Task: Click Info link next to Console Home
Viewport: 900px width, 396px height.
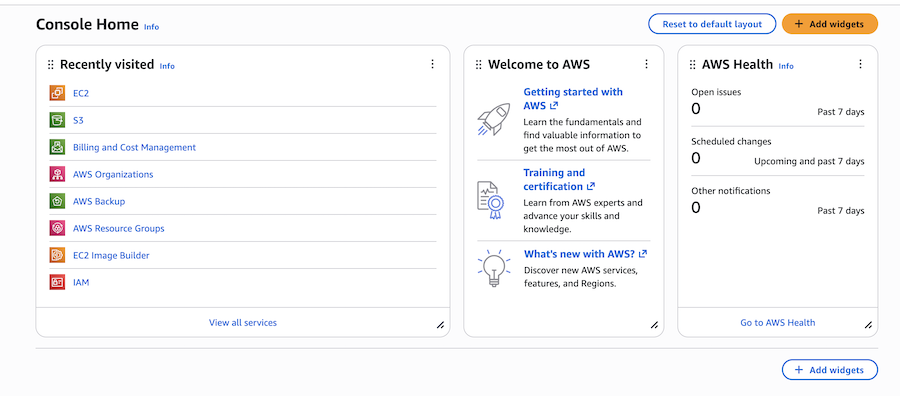Action: [x=152, y=27]
